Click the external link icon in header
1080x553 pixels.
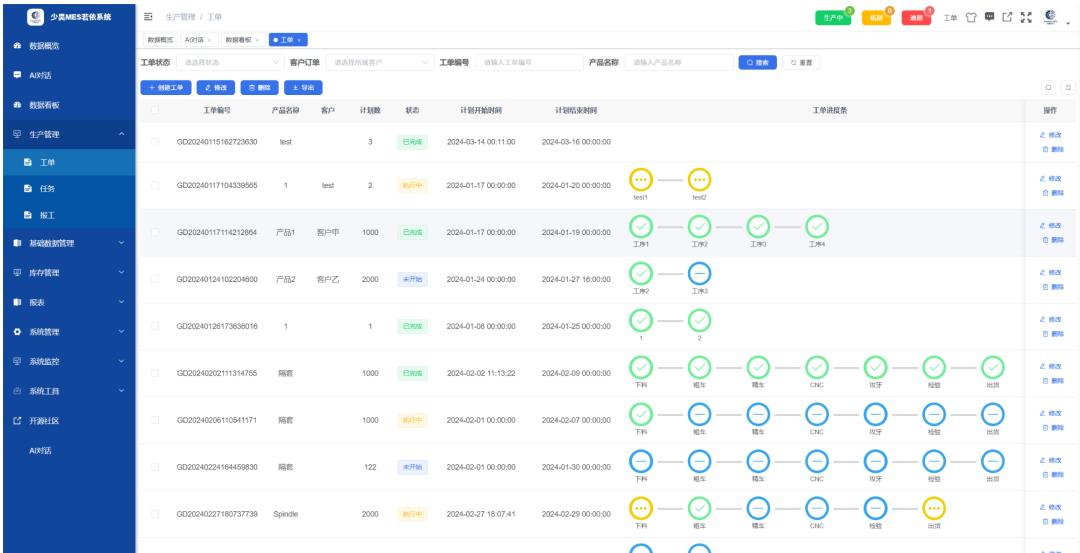point(1007,17)
